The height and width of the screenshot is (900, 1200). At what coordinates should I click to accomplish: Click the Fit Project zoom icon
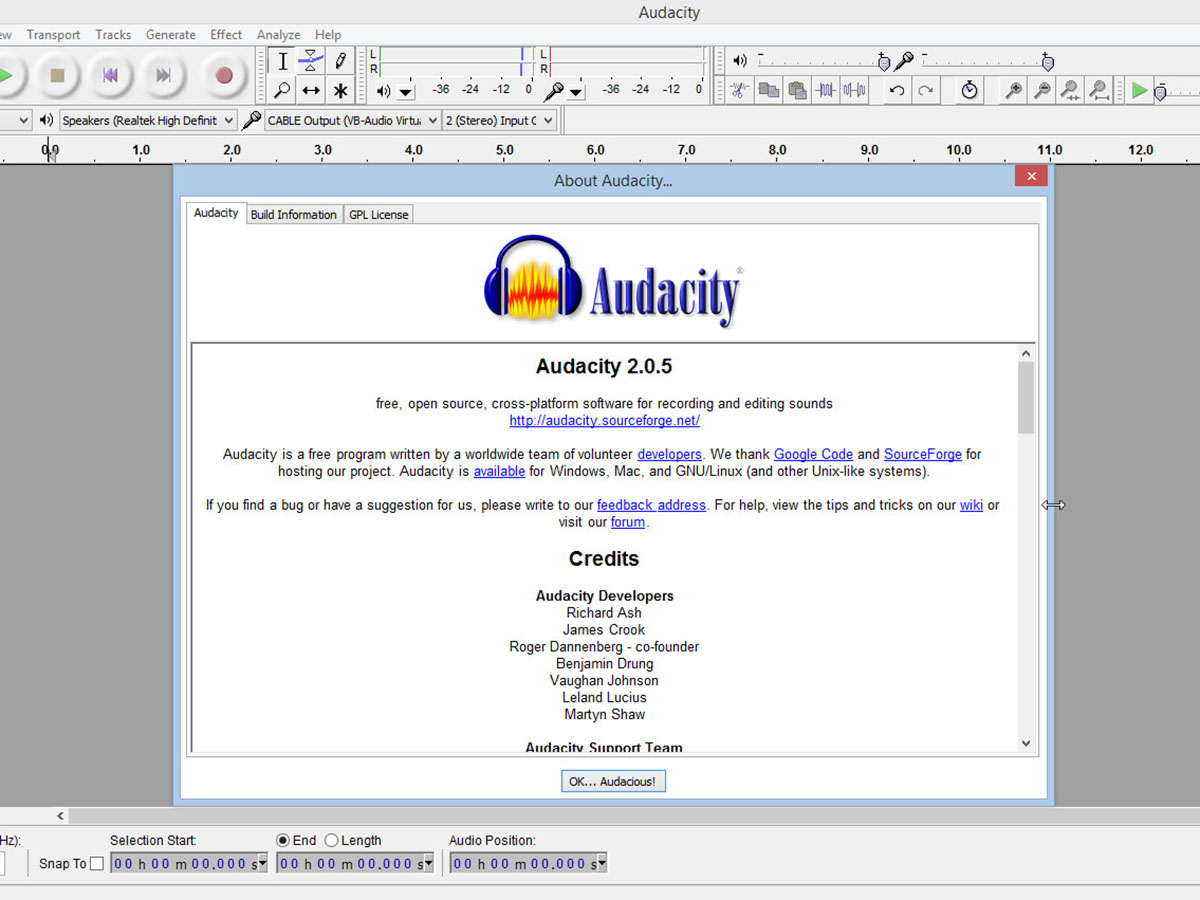[1099, 90]
